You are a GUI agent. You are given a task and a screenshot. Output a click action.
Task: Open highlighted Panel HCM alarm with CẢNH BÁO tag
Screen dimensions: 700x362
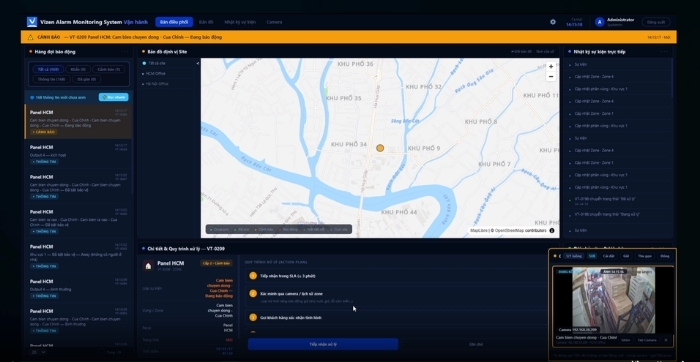pyautogui.click(x=78, y=121)
